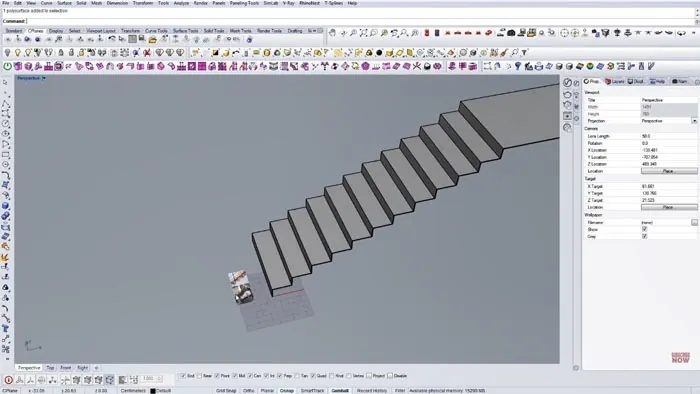This screenshot has height=394, width=700.
Task: Toggle the Perp osnap checkbox
Action: point(280,376)
